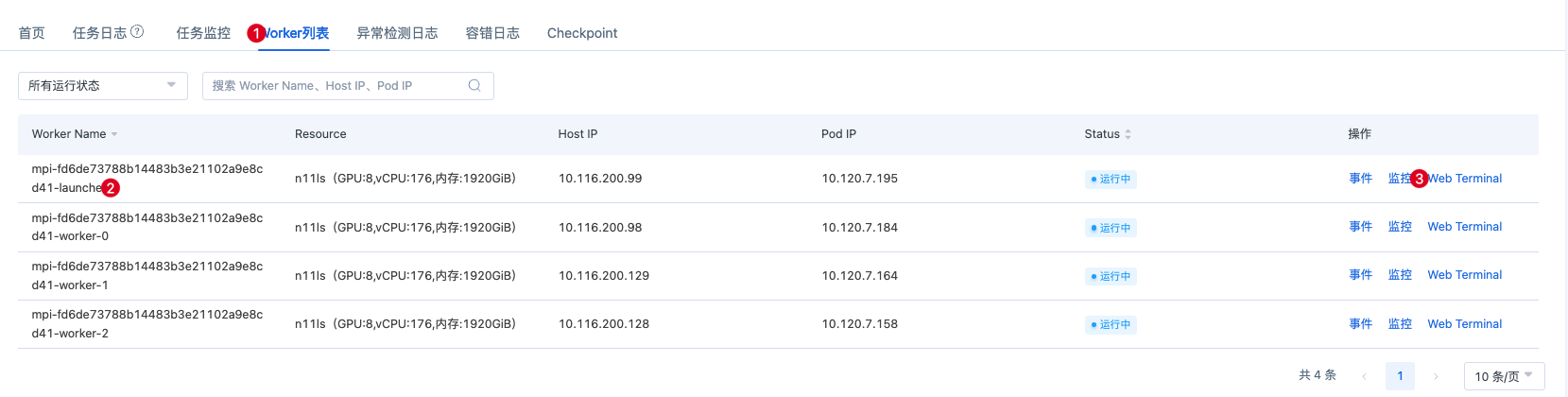Switch to the 任务监控 tab
1568x397 pixels.
coord(203,33)
